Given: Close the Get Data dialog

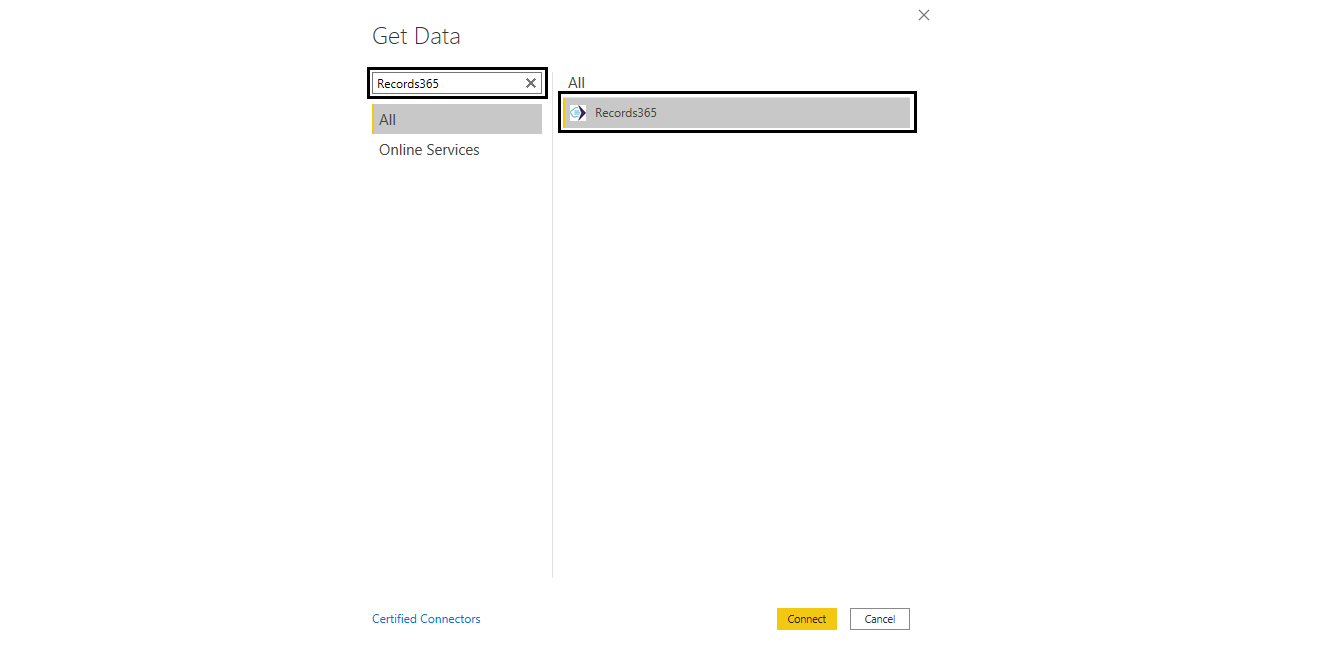Looking at the screenshot, I should [924, 15].
